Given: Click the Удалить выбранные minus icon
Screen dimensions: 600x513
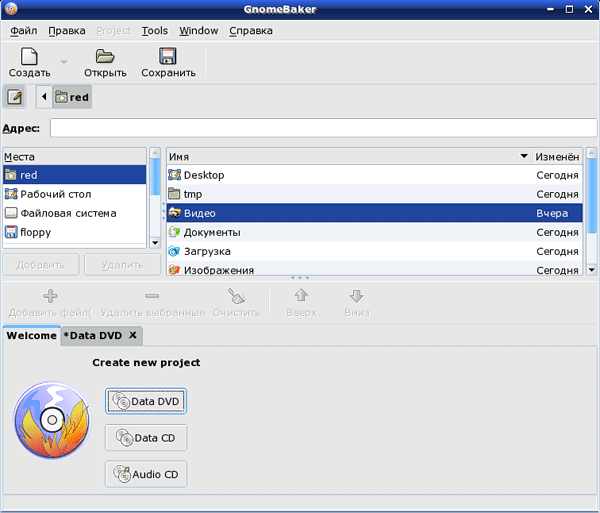Looking at the screenshot, I should [152, 296].
